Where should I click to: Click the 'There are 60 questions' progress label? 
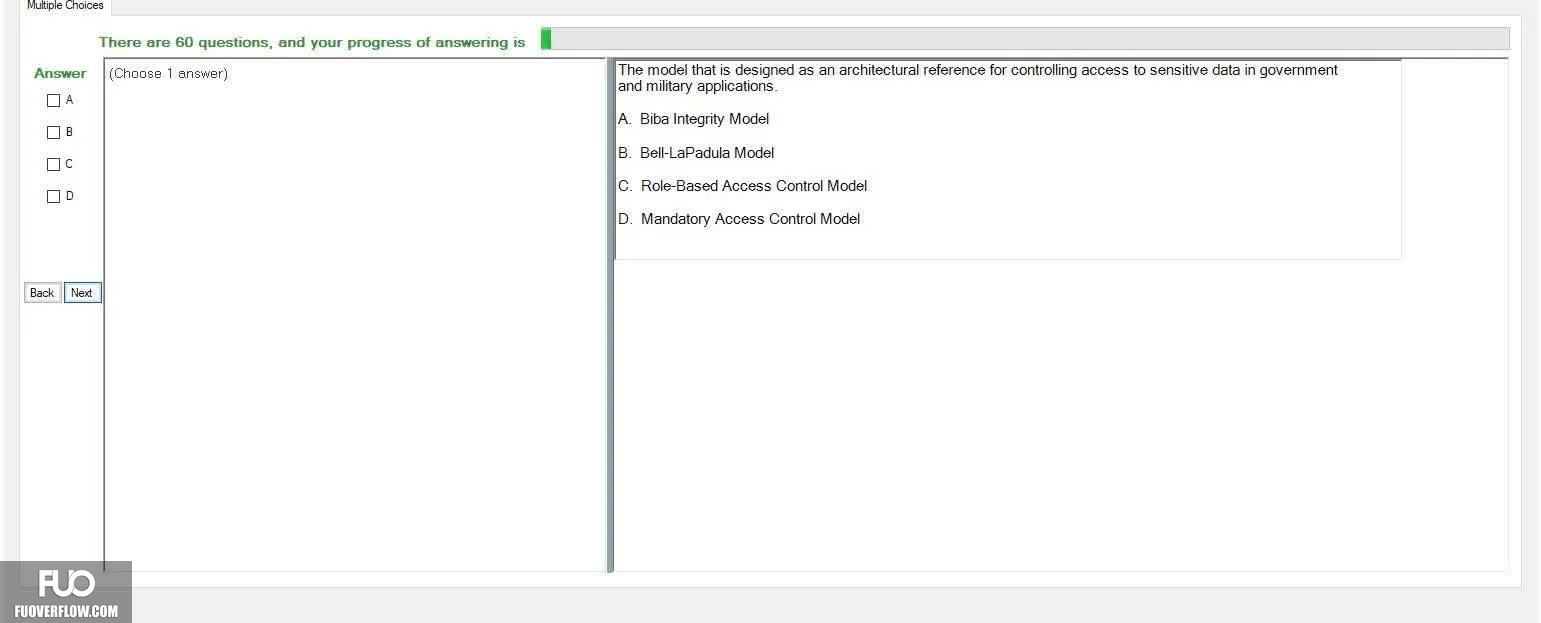(312, 43)
